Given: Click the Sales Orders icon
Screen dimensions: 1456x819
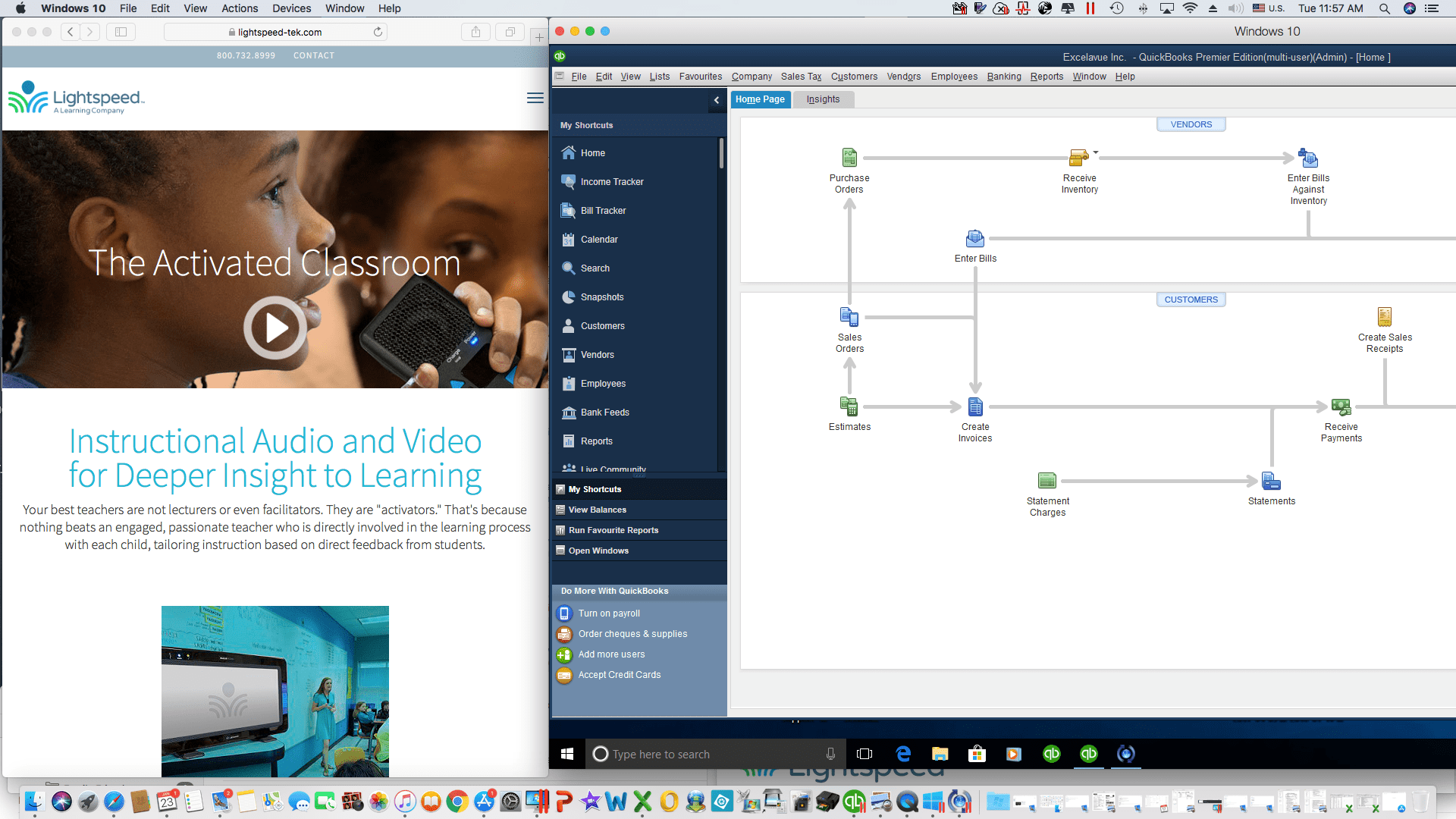Looking at the screenshot, I should click(x=849, y=317).
